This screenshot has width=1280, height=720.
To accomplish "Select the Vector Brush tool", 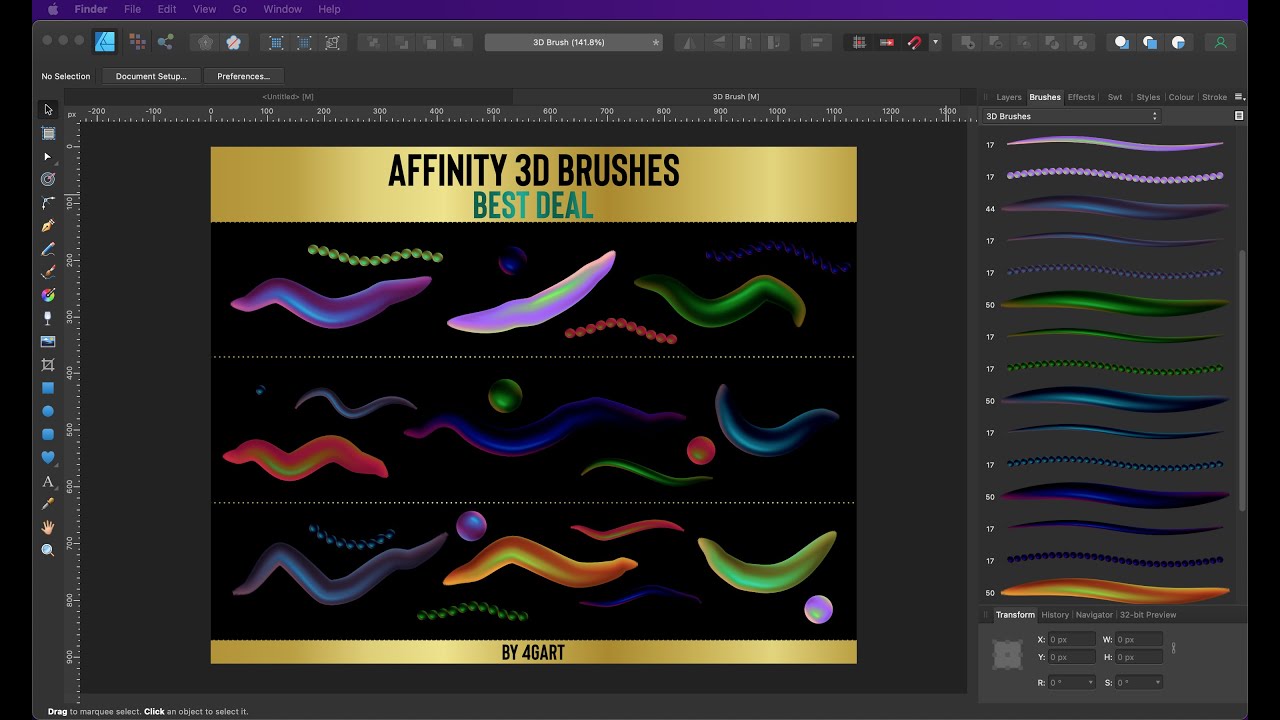I will click(48, 272).
